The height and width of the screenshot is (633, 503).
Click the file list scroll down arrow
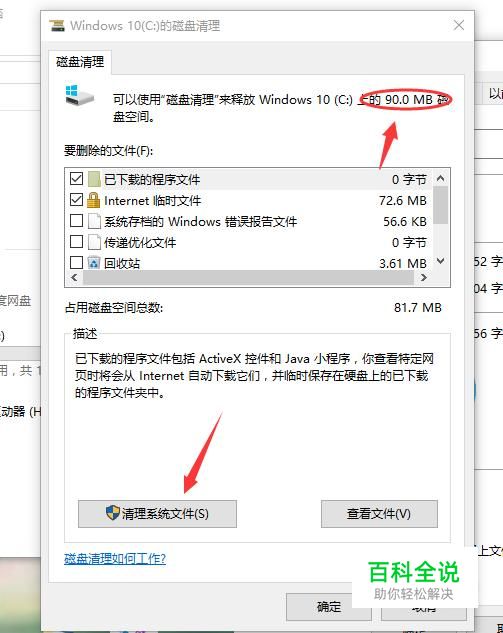point(441,261)
